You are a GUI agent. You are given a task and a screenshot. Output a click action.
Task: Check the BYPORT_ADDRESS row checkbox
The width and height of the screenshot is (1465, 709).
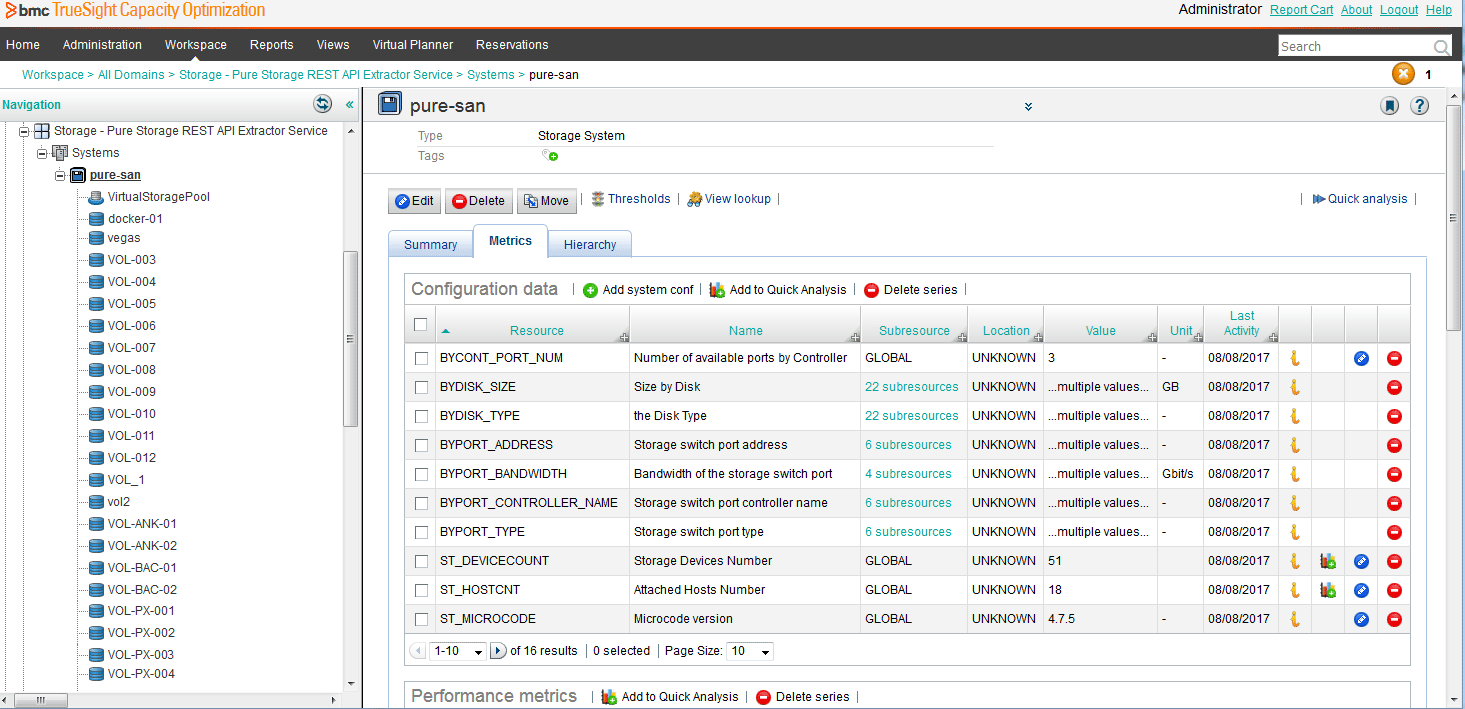(x=421, y=445)
